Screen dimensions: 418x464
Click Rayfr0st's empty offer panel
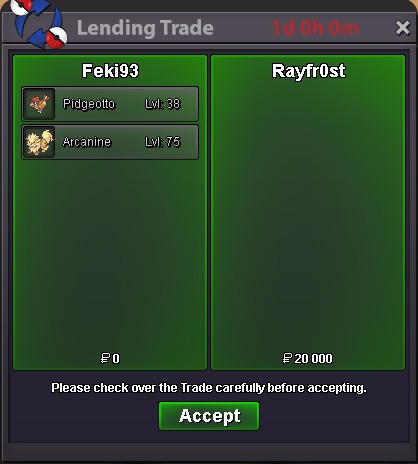coord(308,213)
